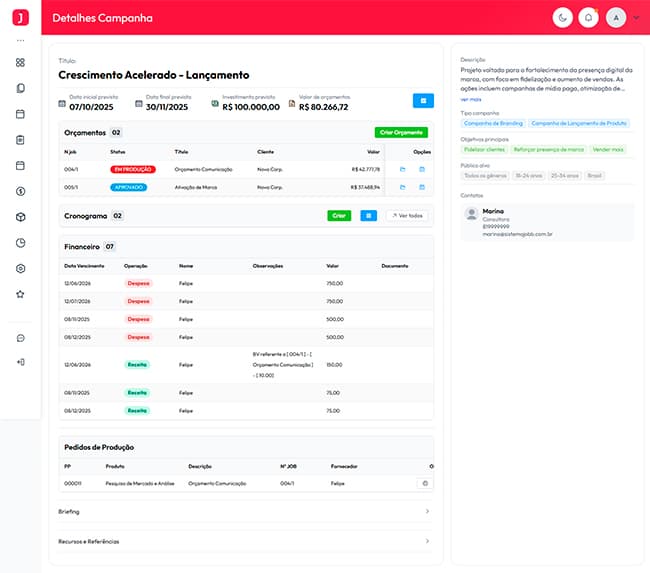This screenshot has height=573, width=650.
Task: Open document icon for job 005/1
Action: click(422, 187)
